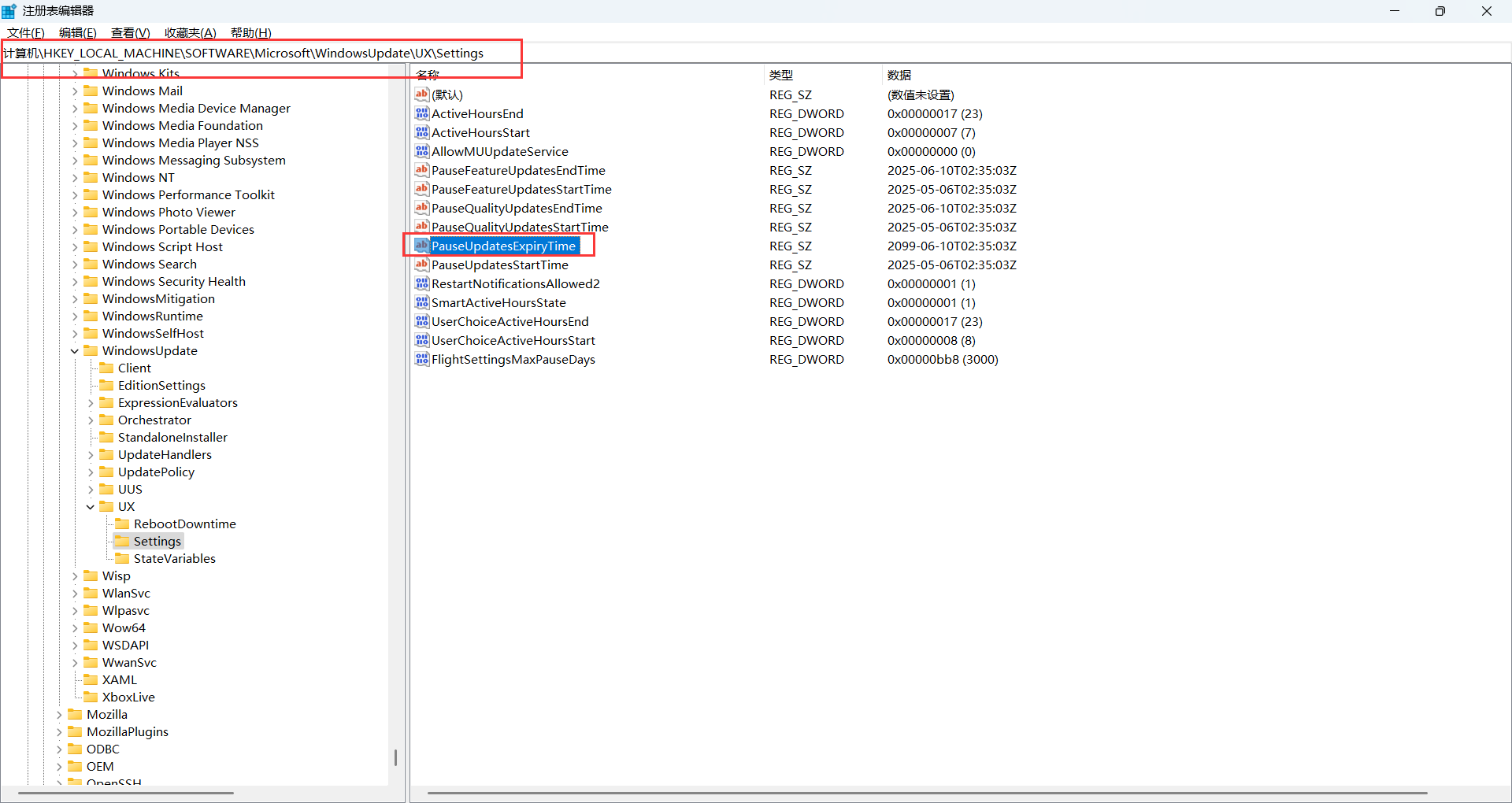The image size is (1512, 803).
Task: Click the folder icon of WindowsUpdate key
Action: pyautogui.click(x=91, y=350)
